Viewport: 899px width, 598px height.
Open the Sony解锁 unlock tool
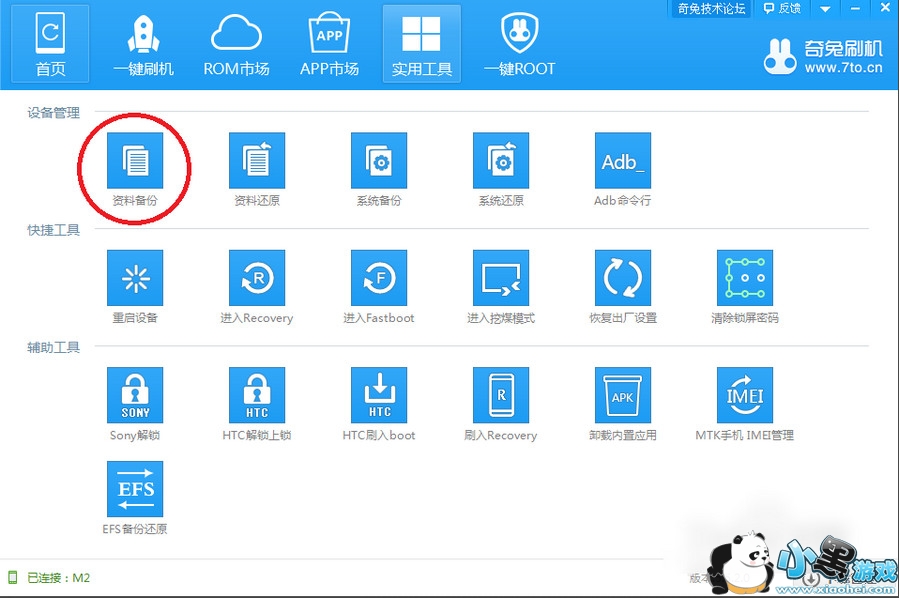[135, 395]
